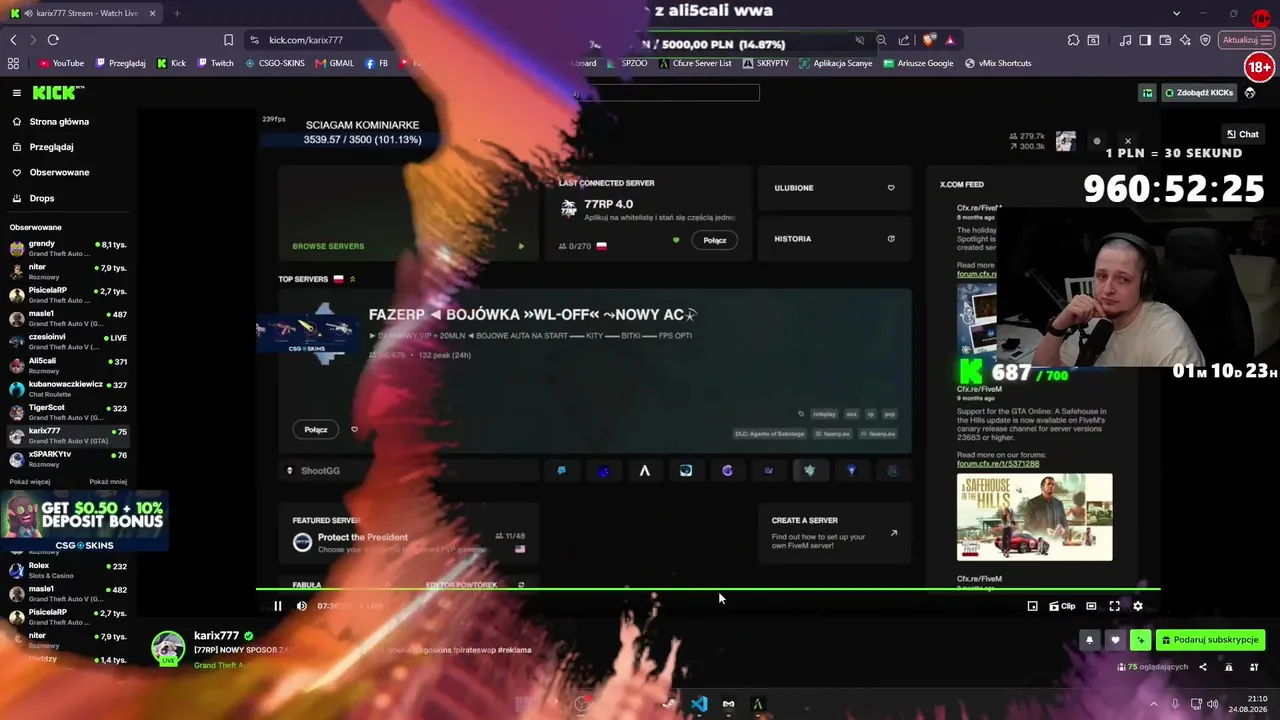
Task: Open the Kick hamburger sidebar menu
Action: click(x=17, y=93)
